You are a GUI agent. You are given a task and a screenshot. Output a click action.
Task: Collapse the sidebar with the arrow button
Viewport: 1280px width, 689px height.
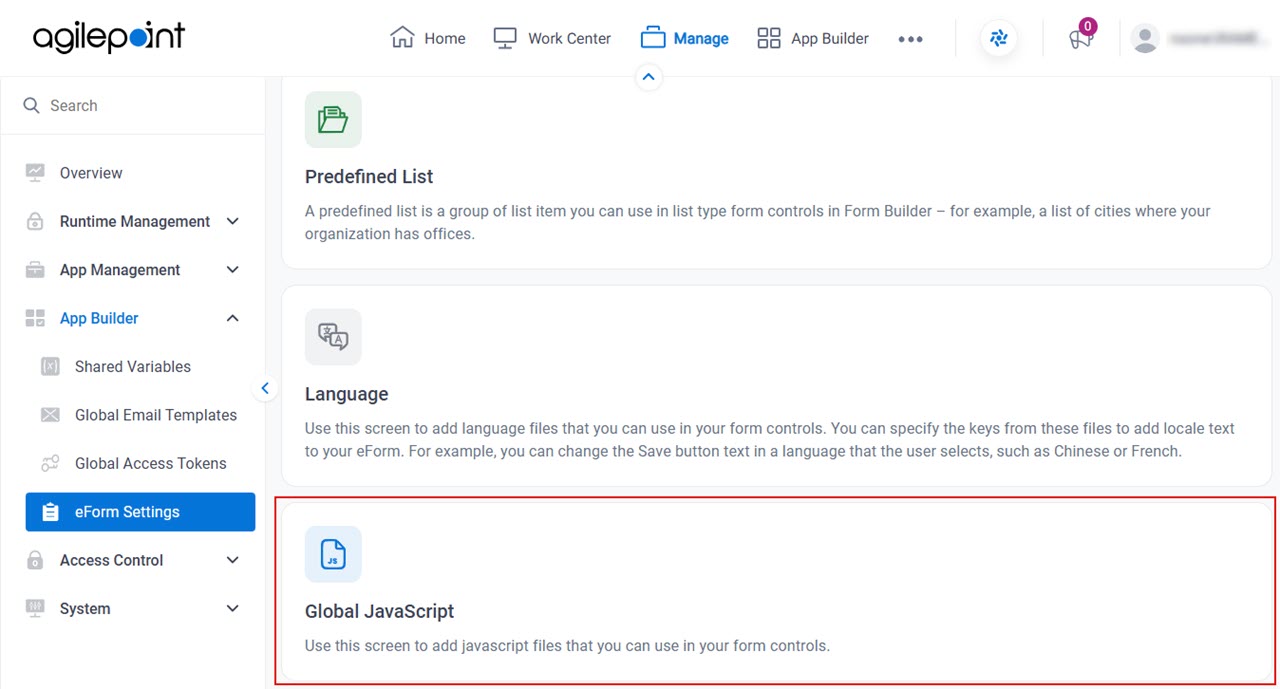point(265,388)
